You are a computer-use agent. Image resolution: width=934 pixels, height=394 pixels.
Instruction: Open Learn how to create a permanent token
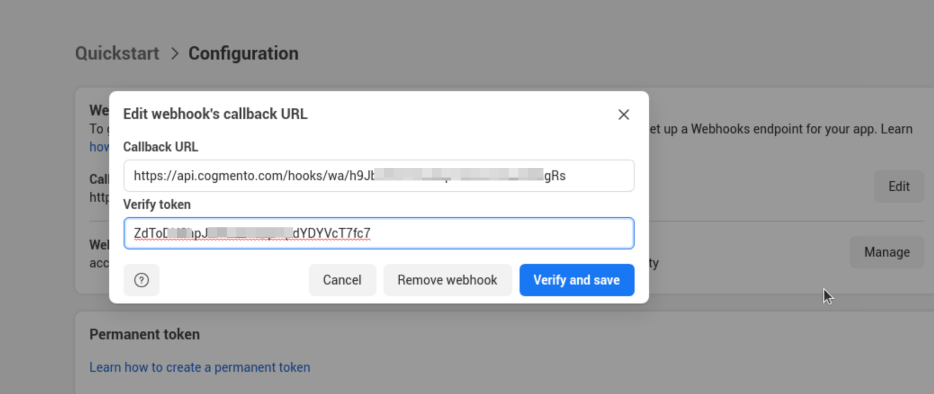[x=200, y=367]
